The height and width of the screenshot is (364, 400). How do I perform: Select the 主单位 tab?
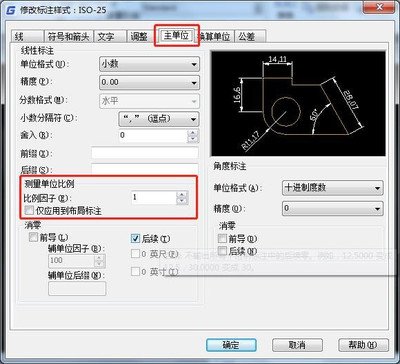click(177, 36)
